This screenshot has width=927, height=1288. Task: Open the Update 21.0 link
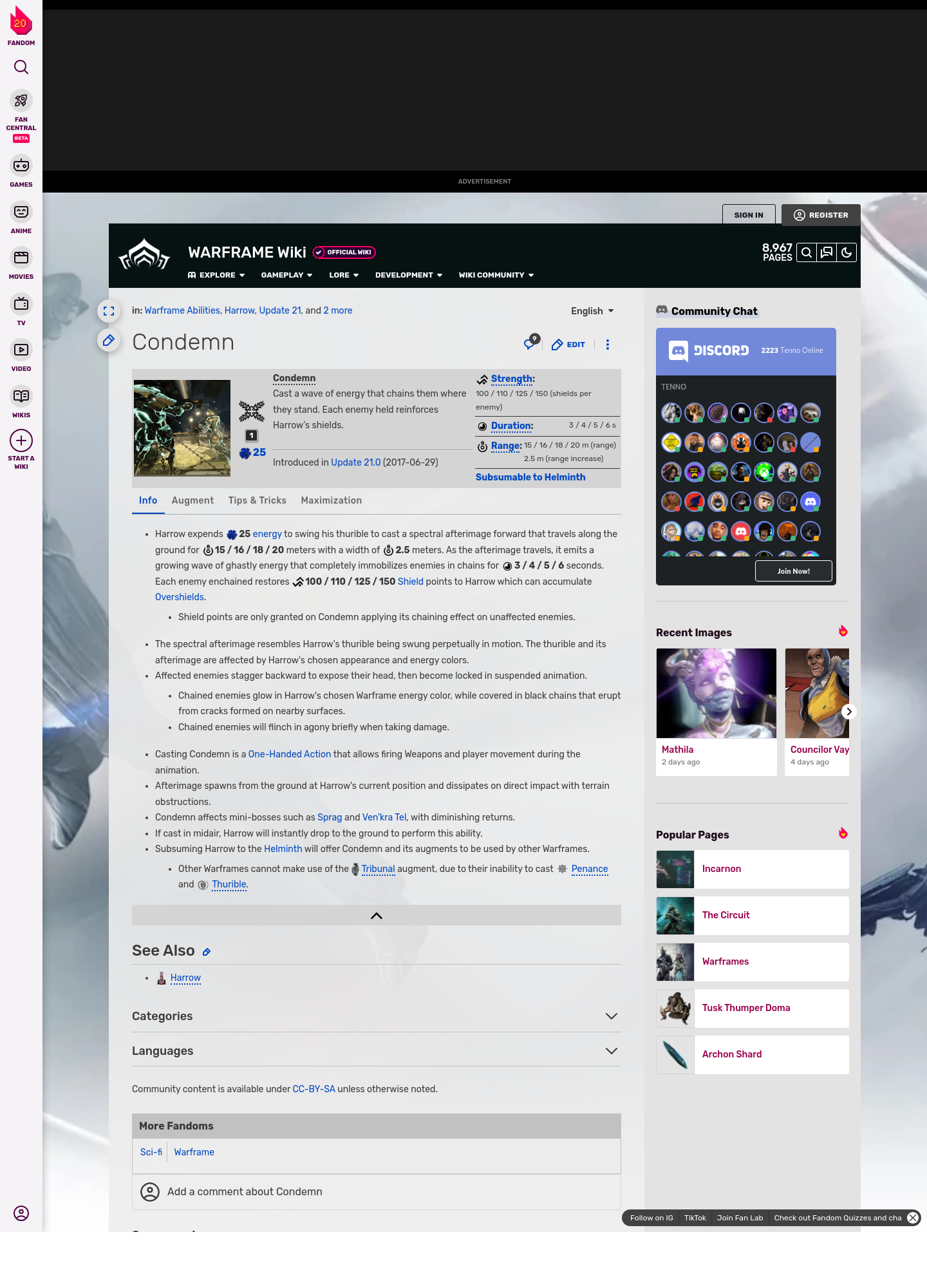coord(356,462)
